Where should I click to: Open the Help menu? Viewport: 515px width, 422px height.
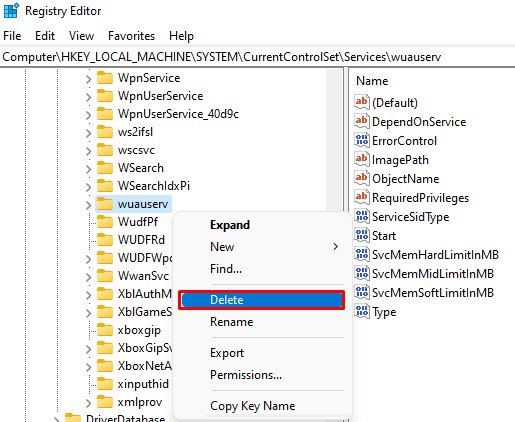[x=181, y=36]
